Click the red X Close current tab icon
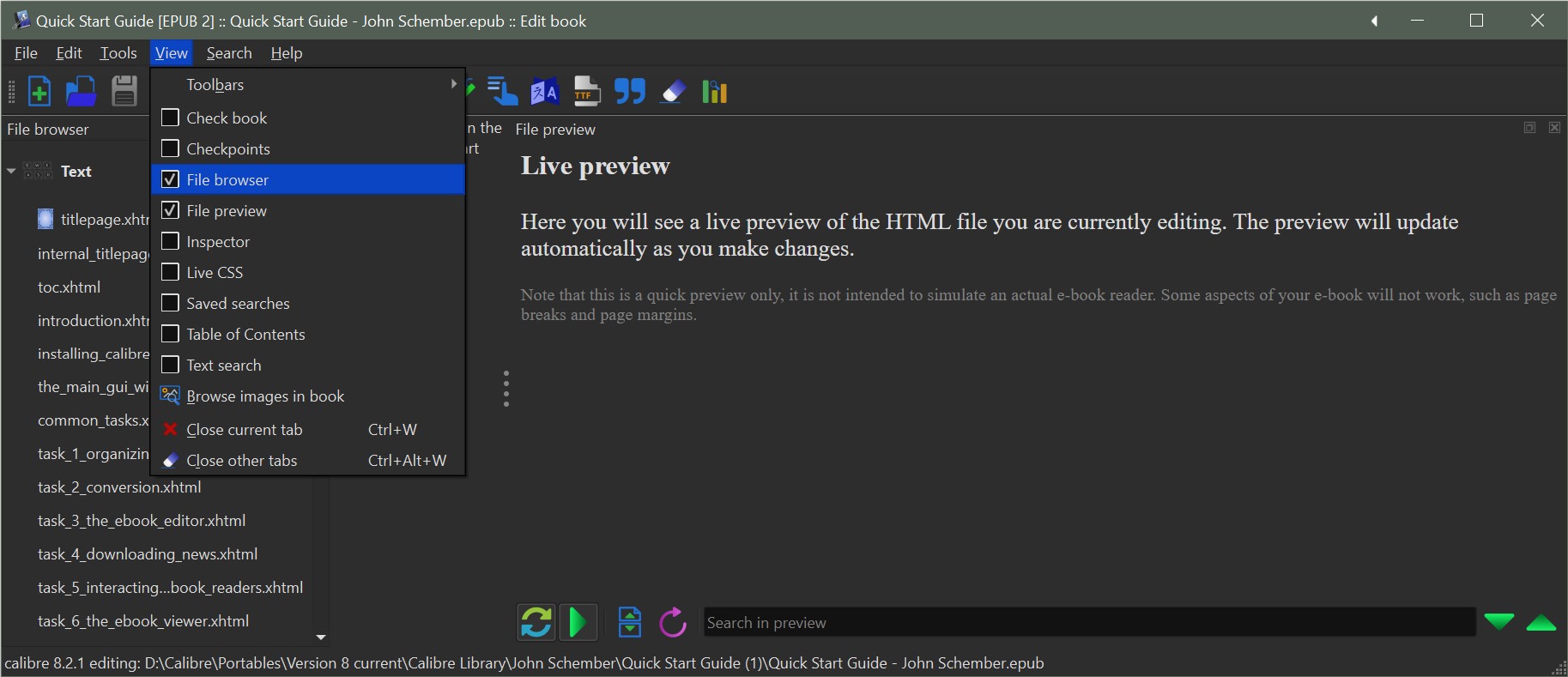1568x677 pixels. tap(170, 429)
